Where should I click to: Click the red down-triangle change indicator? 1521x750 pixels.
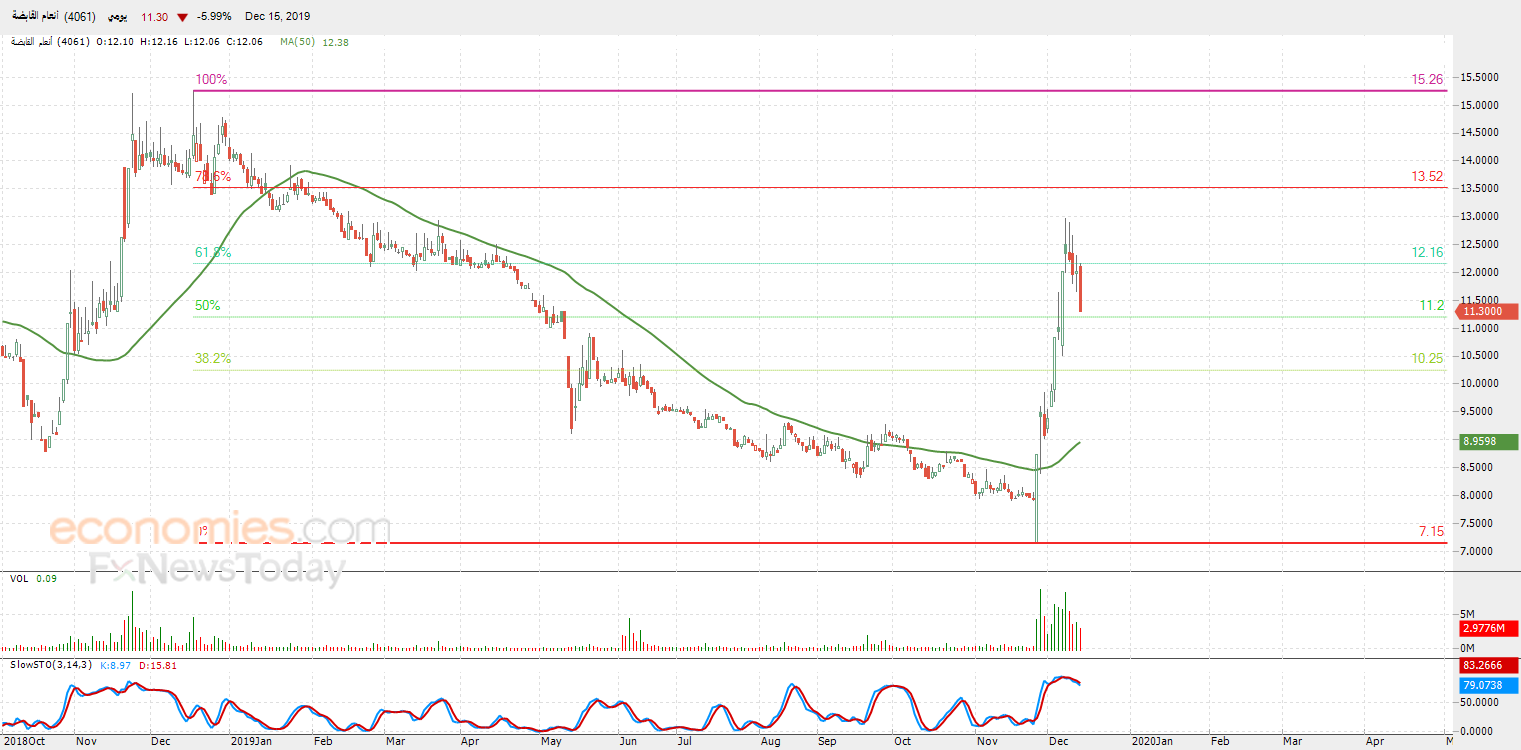(x=182, y=17)
